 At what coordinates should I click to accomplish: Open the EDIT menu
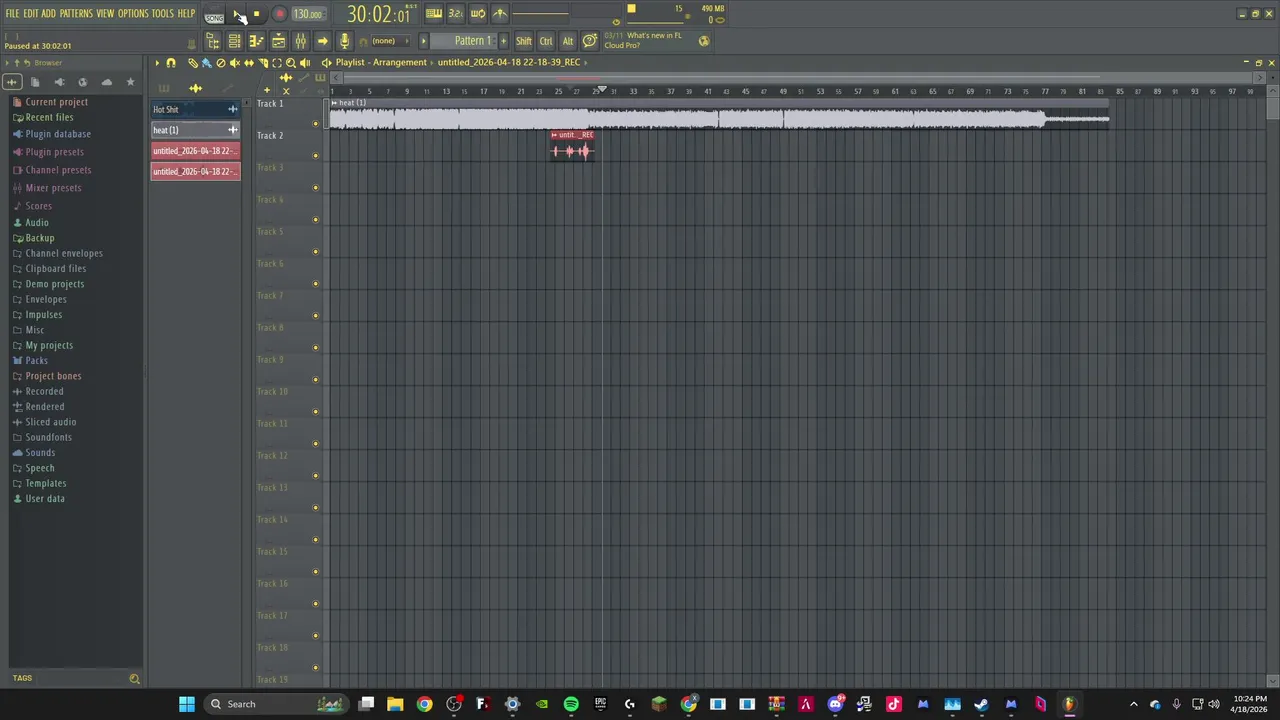(x=31, y=13)
